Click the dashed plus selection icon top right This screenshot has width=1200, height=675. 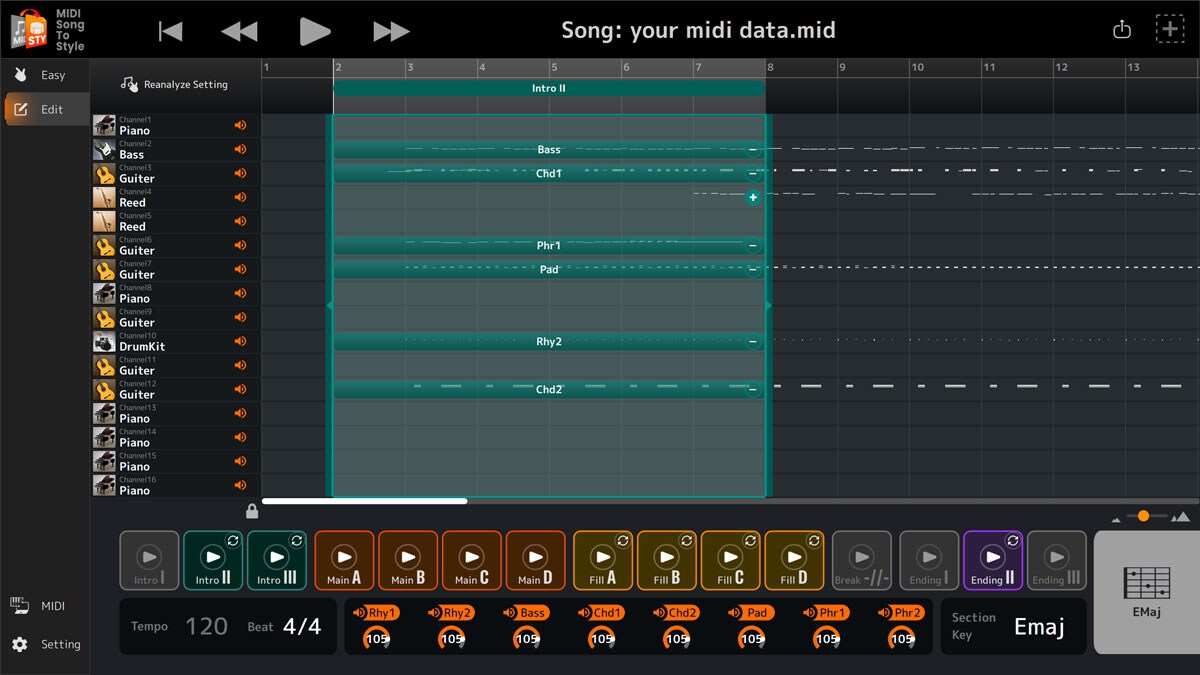1168,29
